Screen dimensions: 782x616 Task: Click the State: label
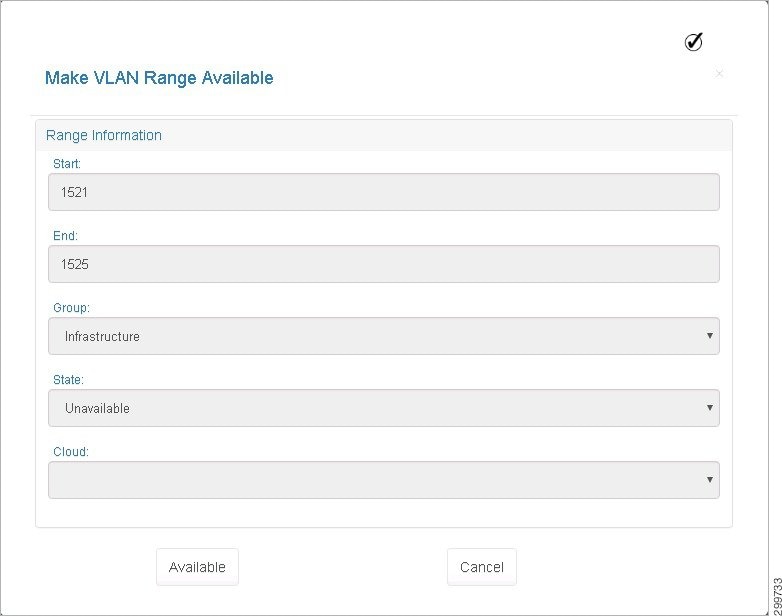click(x=68, y=380)
